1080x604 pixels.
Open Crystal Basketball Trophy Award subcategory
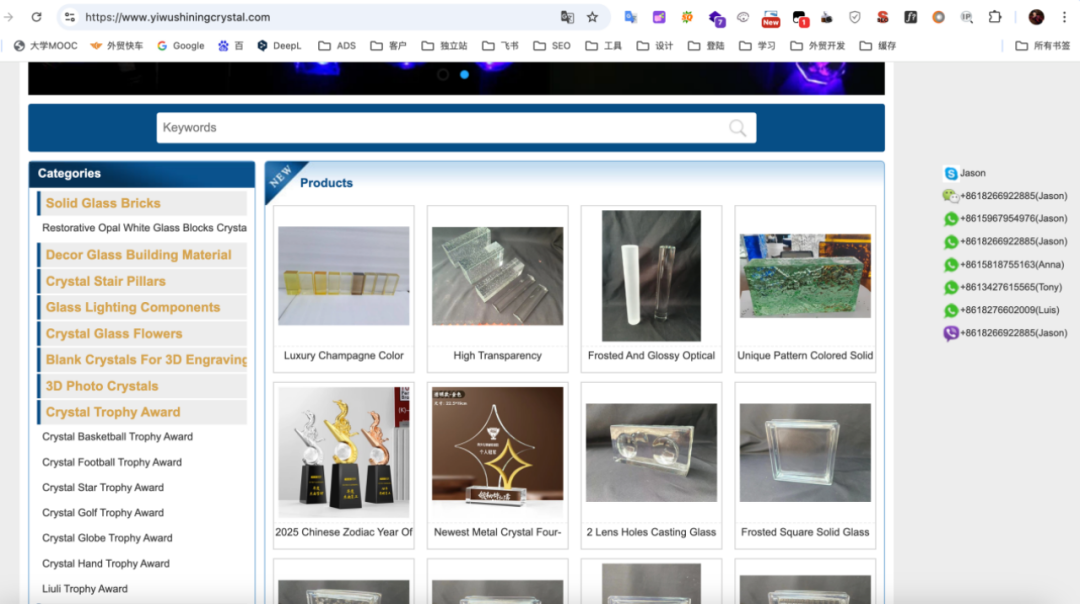tap(117, 437)
